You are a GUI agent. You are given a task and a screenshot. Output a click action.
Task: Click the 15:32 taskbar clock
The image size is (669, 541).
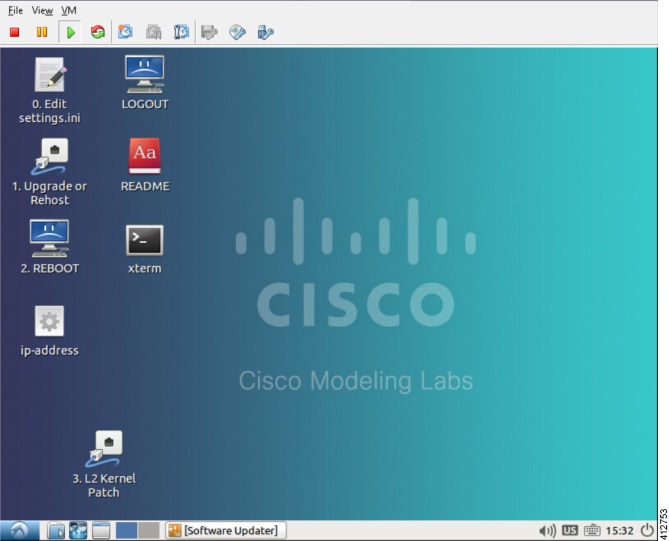(x=620, y=531)
